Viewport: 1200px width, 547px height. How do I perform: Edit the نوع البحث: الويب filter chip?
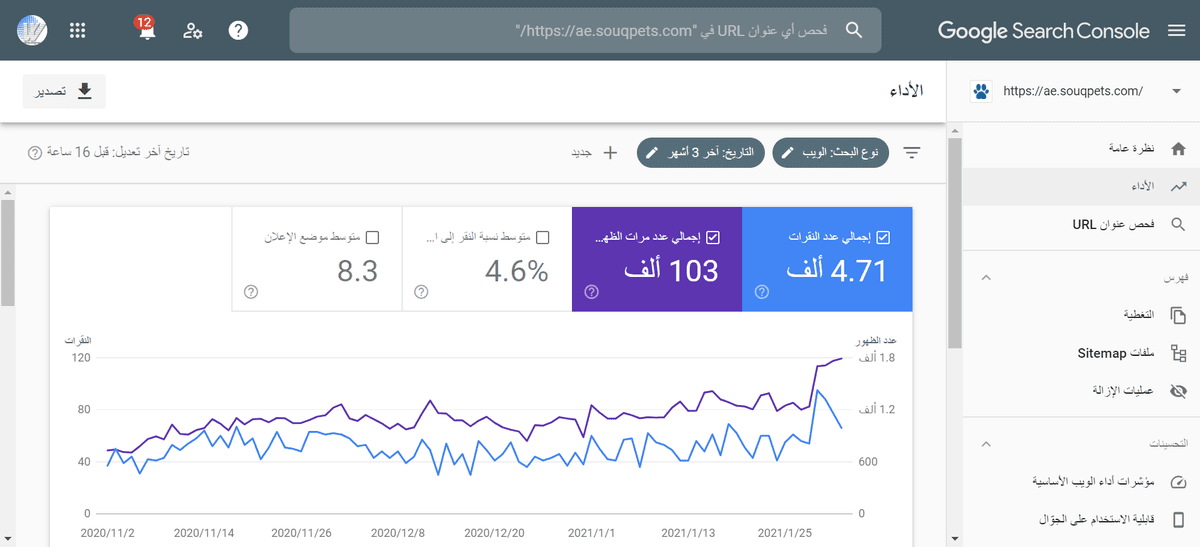point(831,153)
